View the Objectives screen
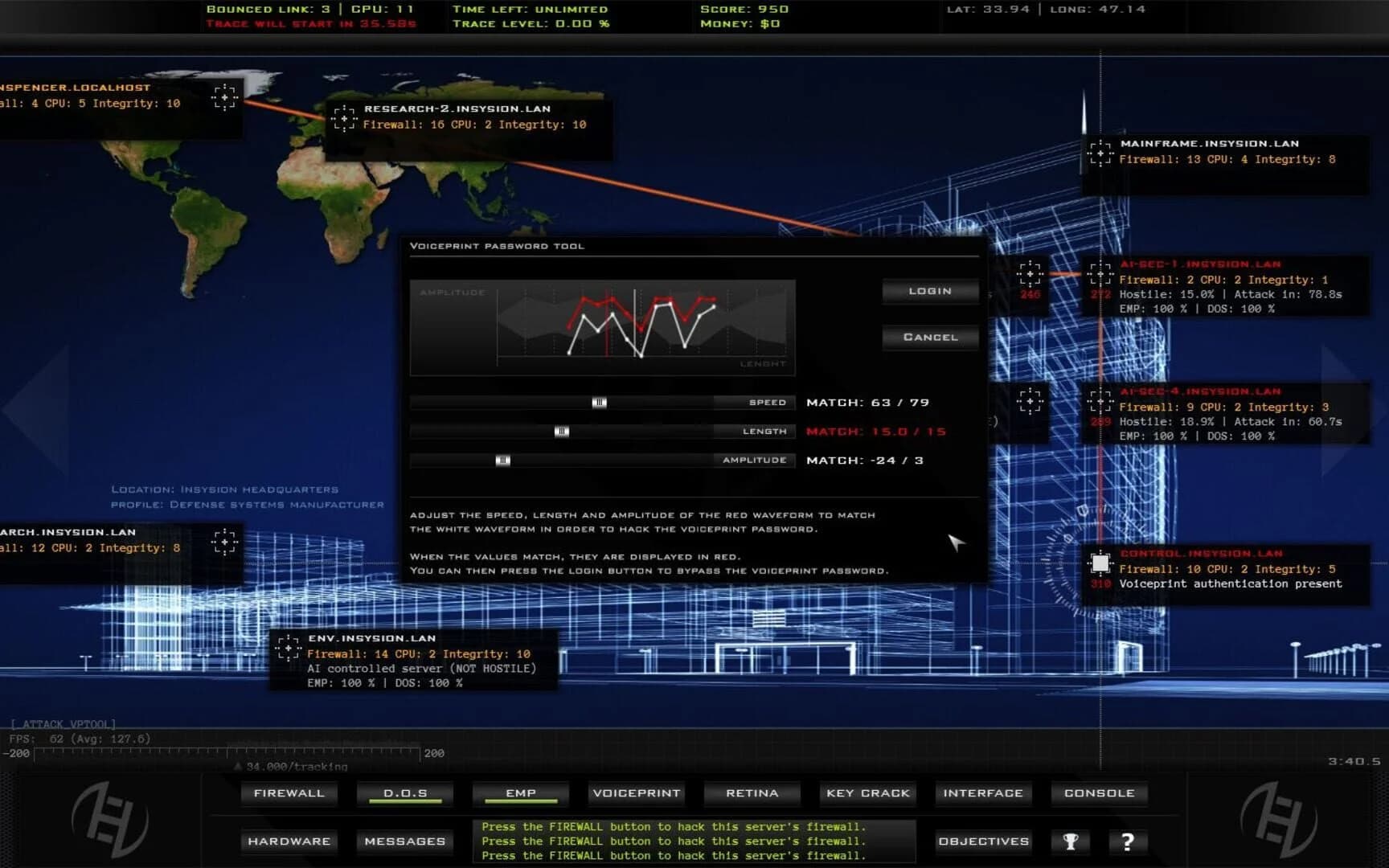 982,841
